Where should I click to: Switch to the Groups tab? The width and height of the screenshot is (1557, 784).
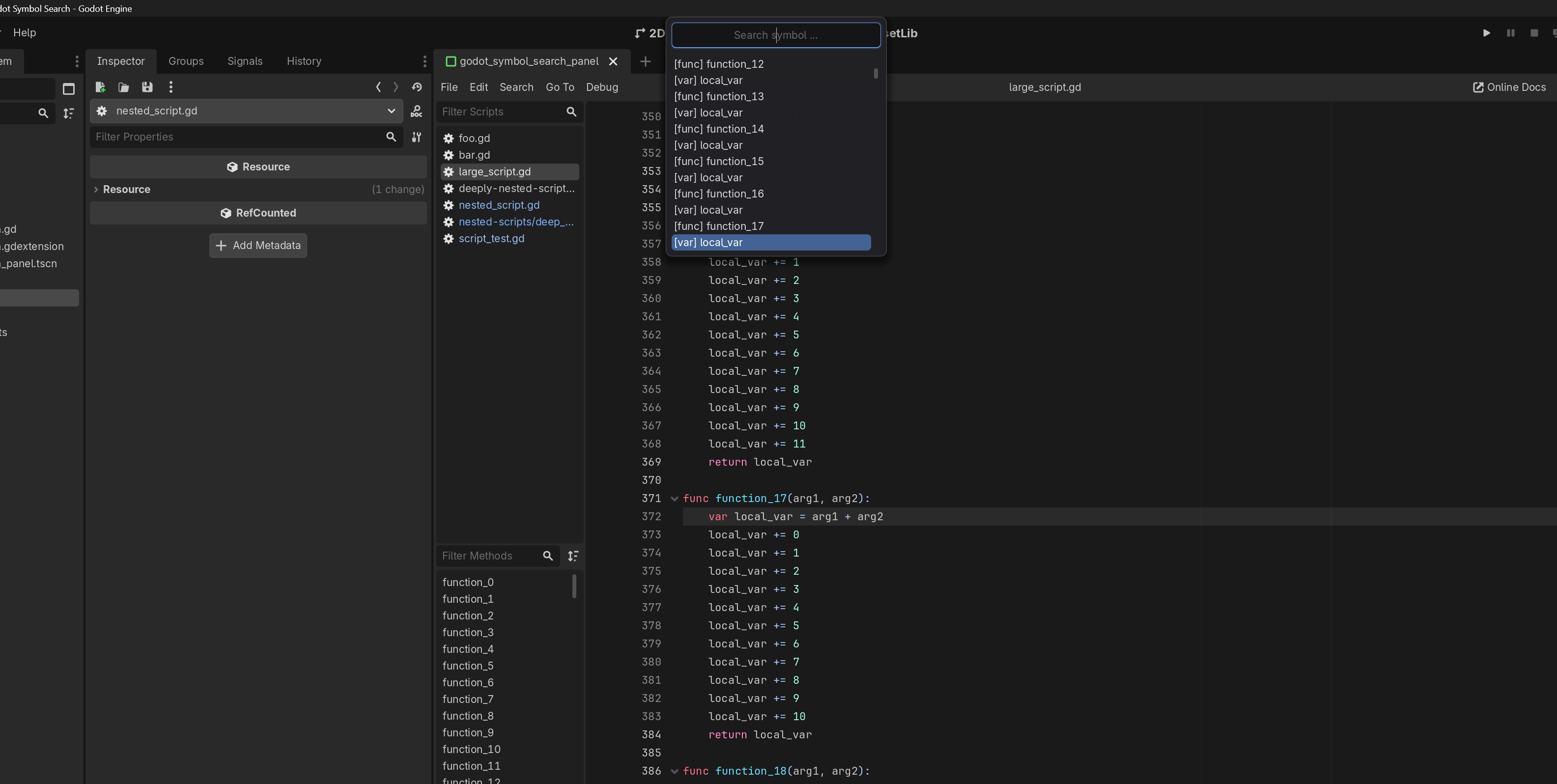186,61
